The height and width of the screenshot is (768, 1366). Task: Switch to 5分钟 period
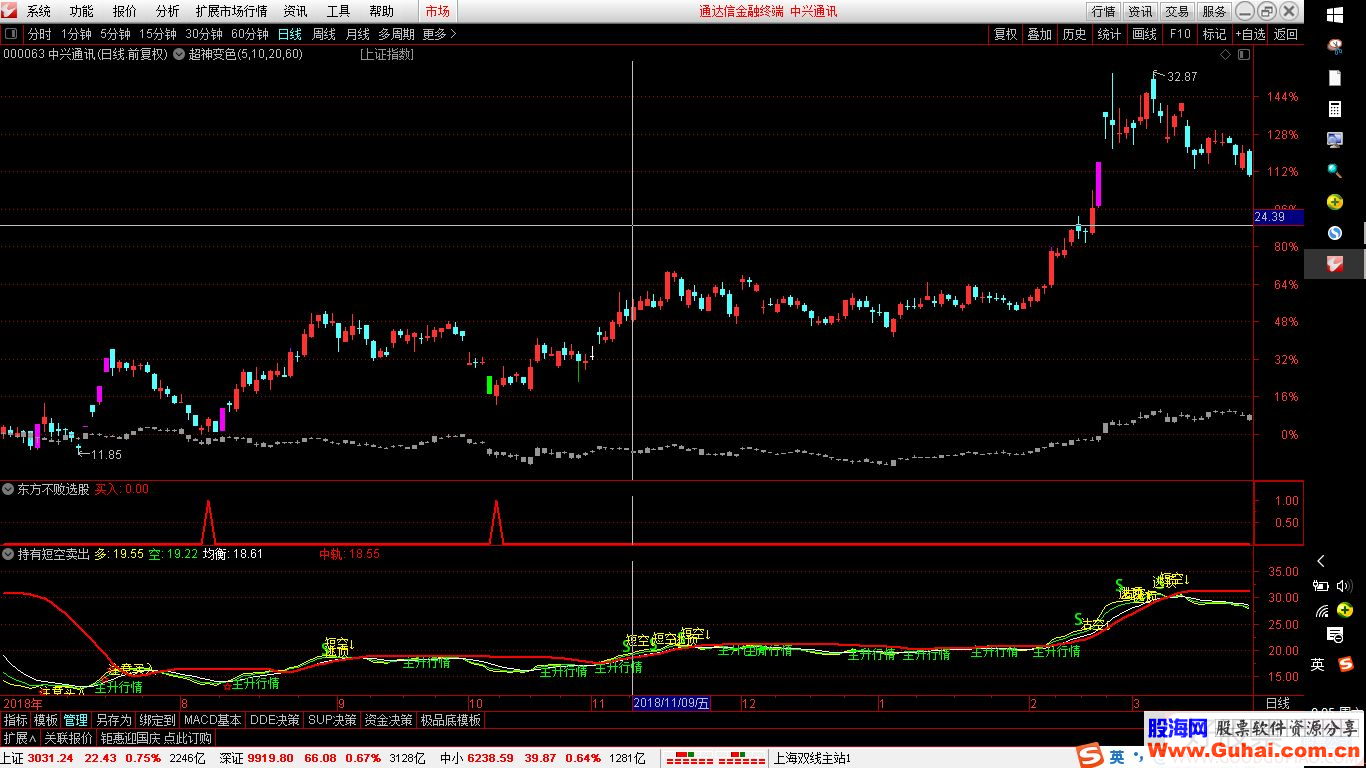115,33
